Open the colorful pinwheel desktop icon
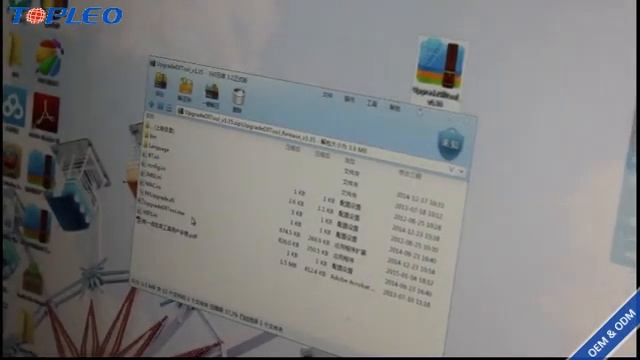Screen dimensions: 640x360 click(49, 62)
